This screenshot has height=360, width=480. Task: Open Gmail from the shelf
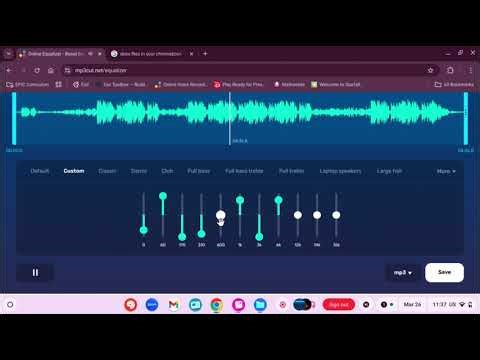[173, 305]
